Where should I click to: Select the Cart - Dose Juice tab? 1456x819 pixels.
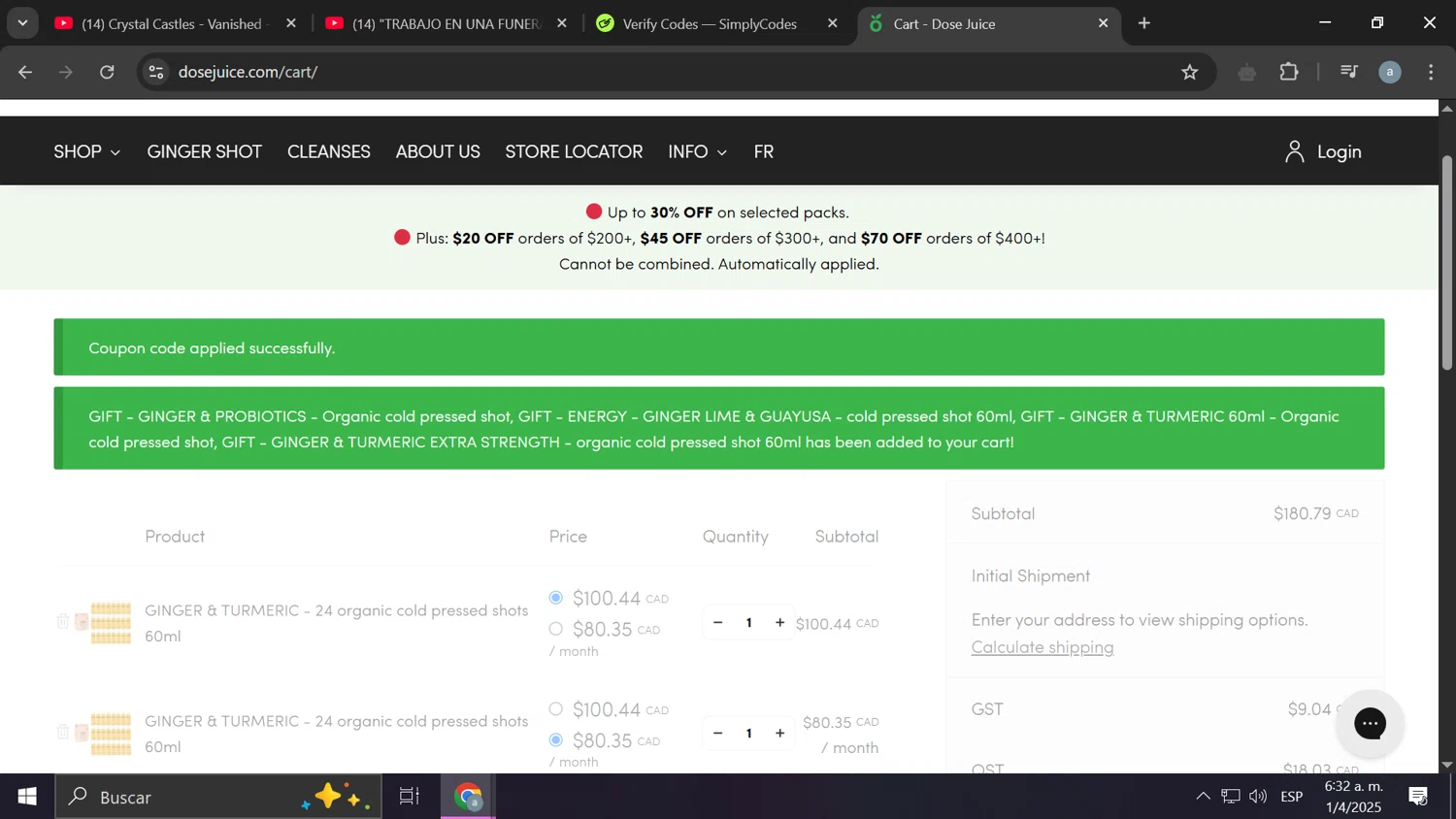point(988,23)
